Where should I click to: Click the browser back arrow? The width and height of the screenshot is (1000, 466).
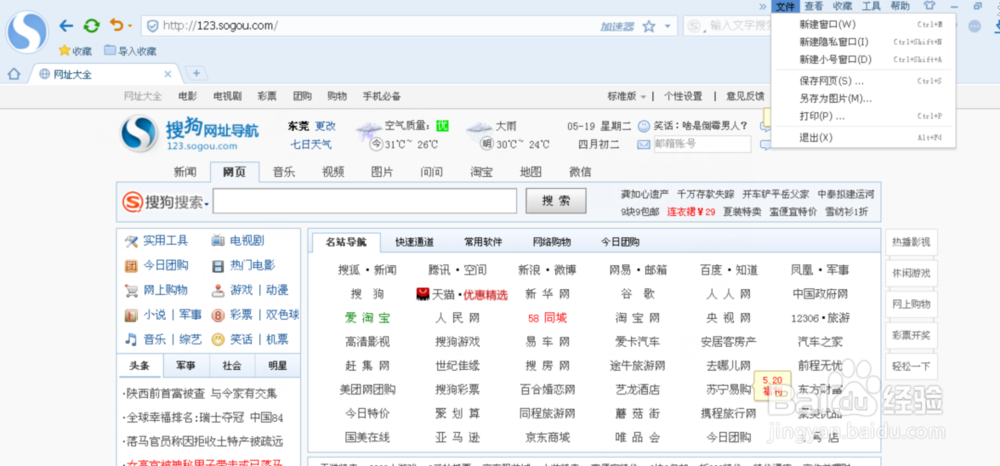pos(66,25)
